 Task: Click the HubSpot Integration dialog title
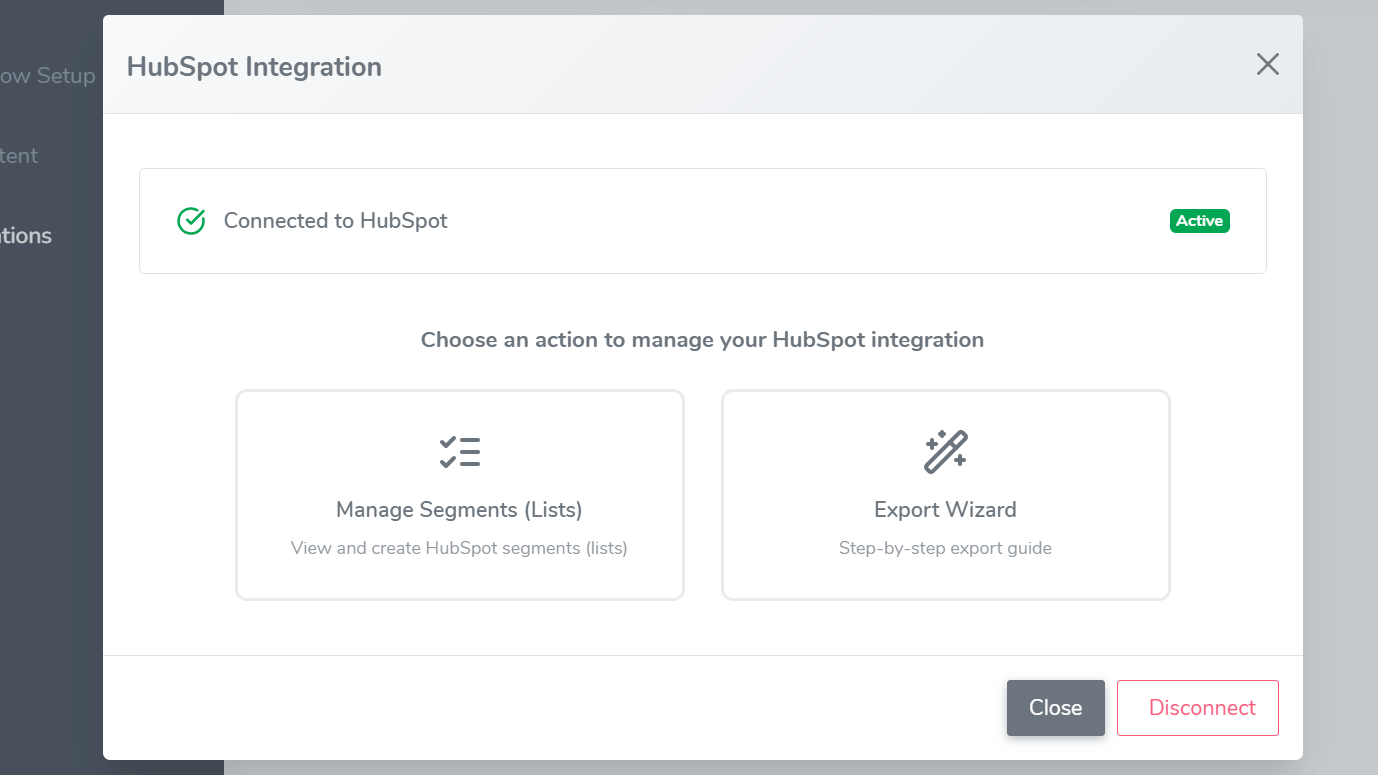pyautogui.click(x=253, y=66)
